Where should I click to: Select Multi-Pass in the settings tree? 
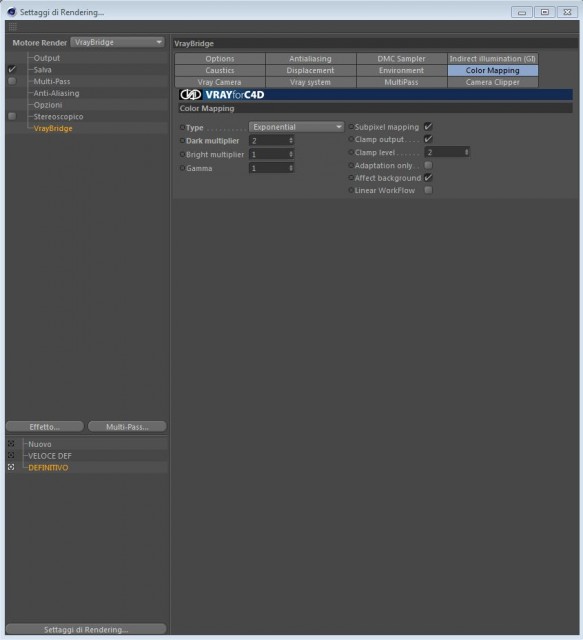coord(52,81)
